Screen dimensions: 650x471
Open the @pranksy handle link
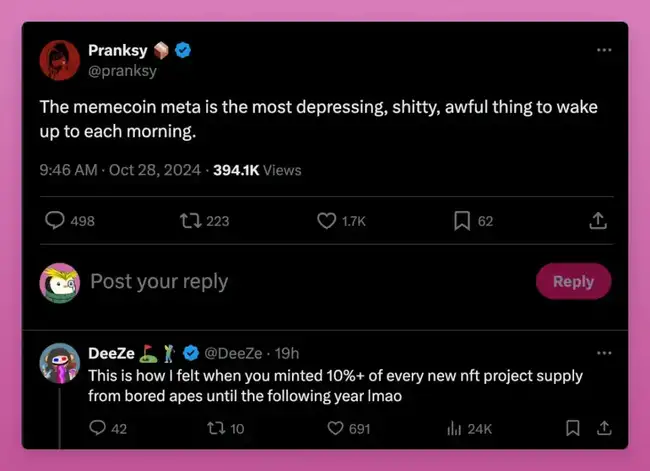122,71
